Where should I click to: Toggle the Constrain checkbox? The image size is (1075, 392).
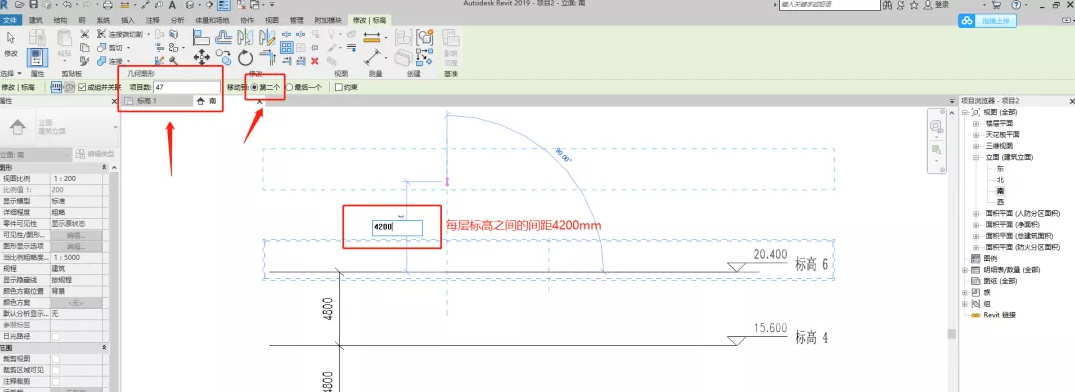point(338,88)
